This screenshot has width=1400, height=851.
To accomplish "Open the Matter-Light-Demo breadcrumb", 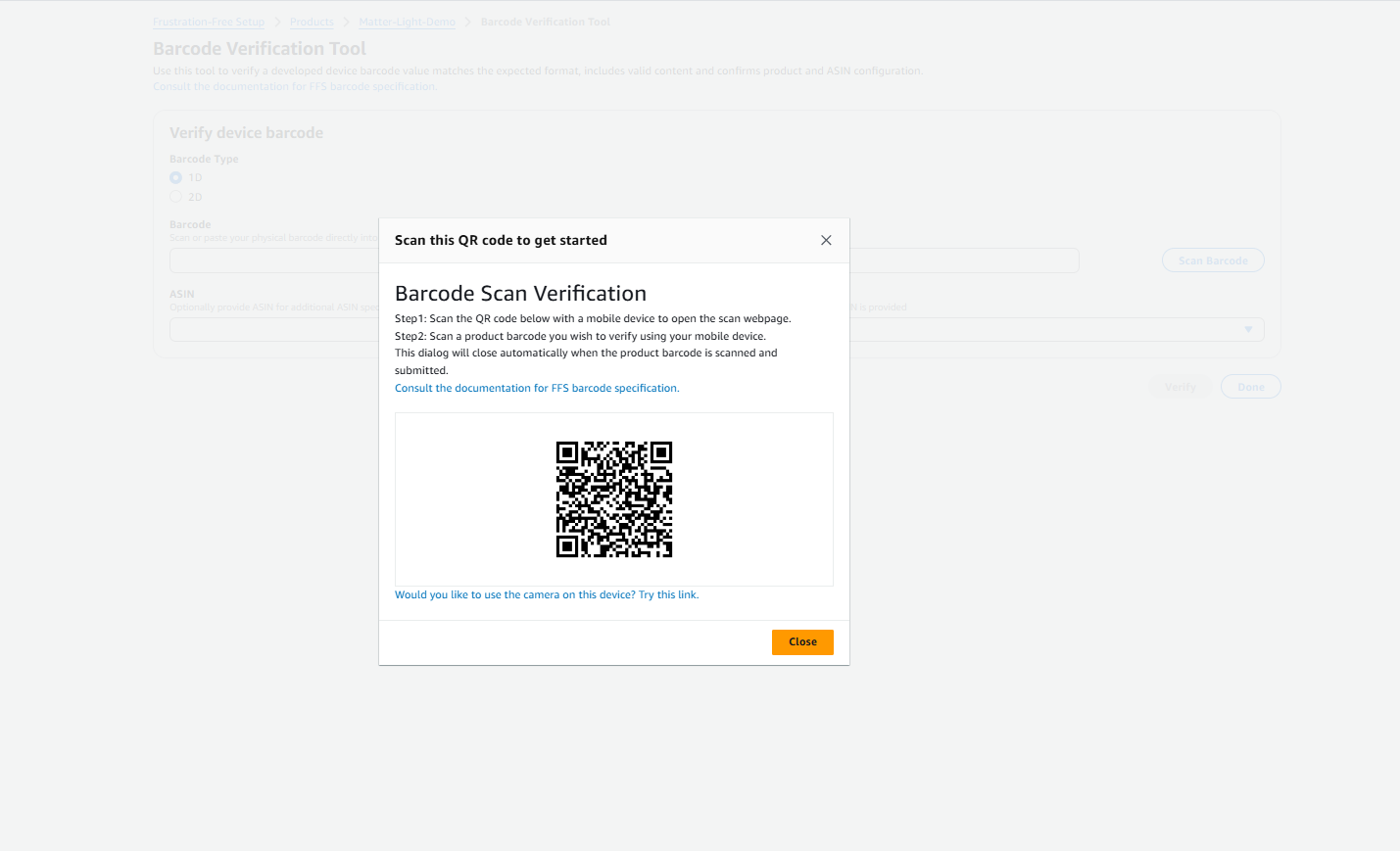I will tap(407, 21).
